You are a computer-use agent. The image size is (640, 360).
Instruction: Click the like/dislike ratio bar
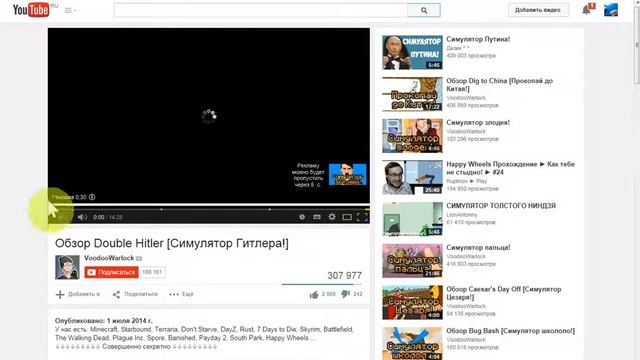point(322,284)
